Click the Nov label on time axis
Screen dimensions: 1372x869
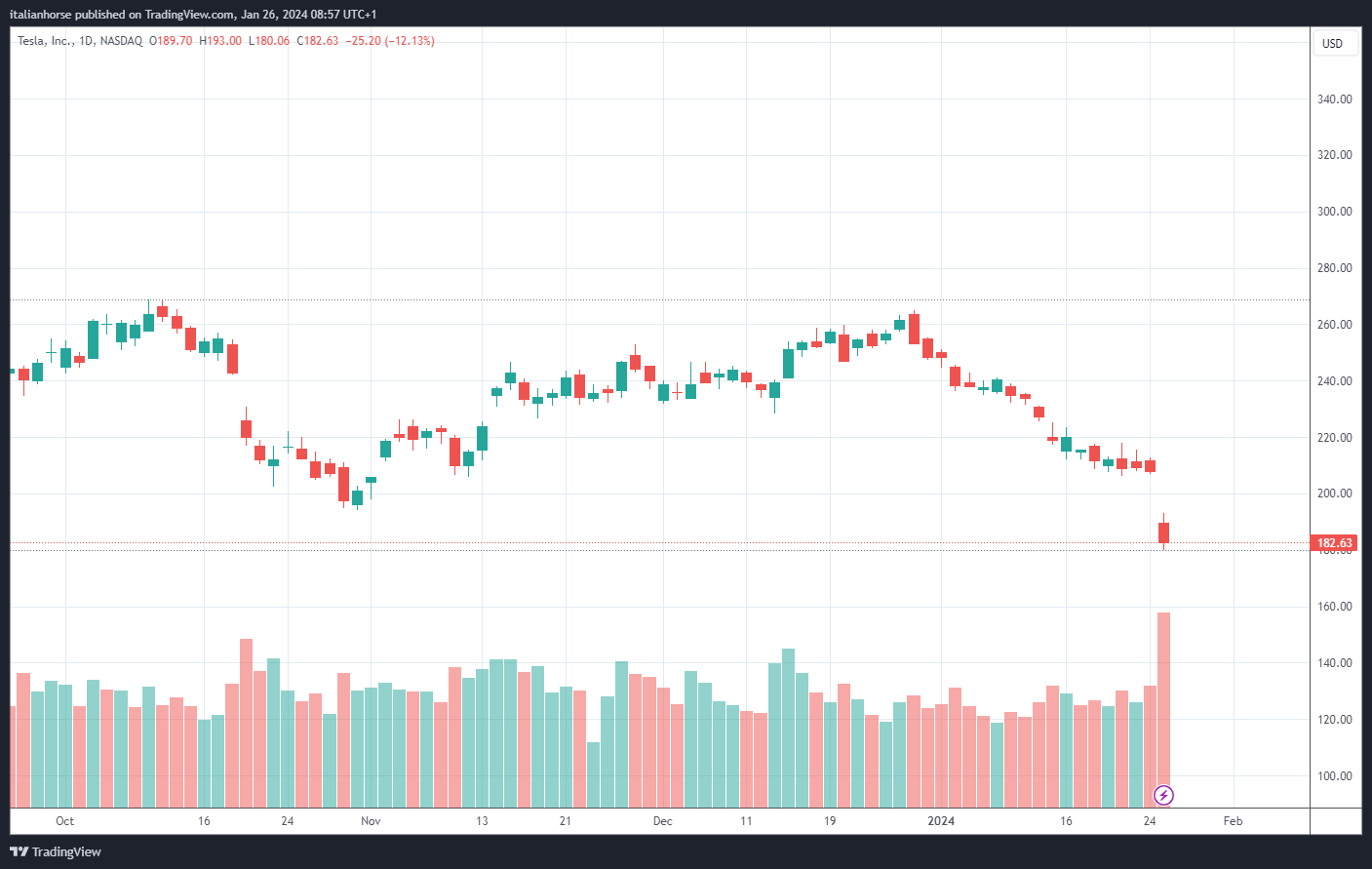371,821
